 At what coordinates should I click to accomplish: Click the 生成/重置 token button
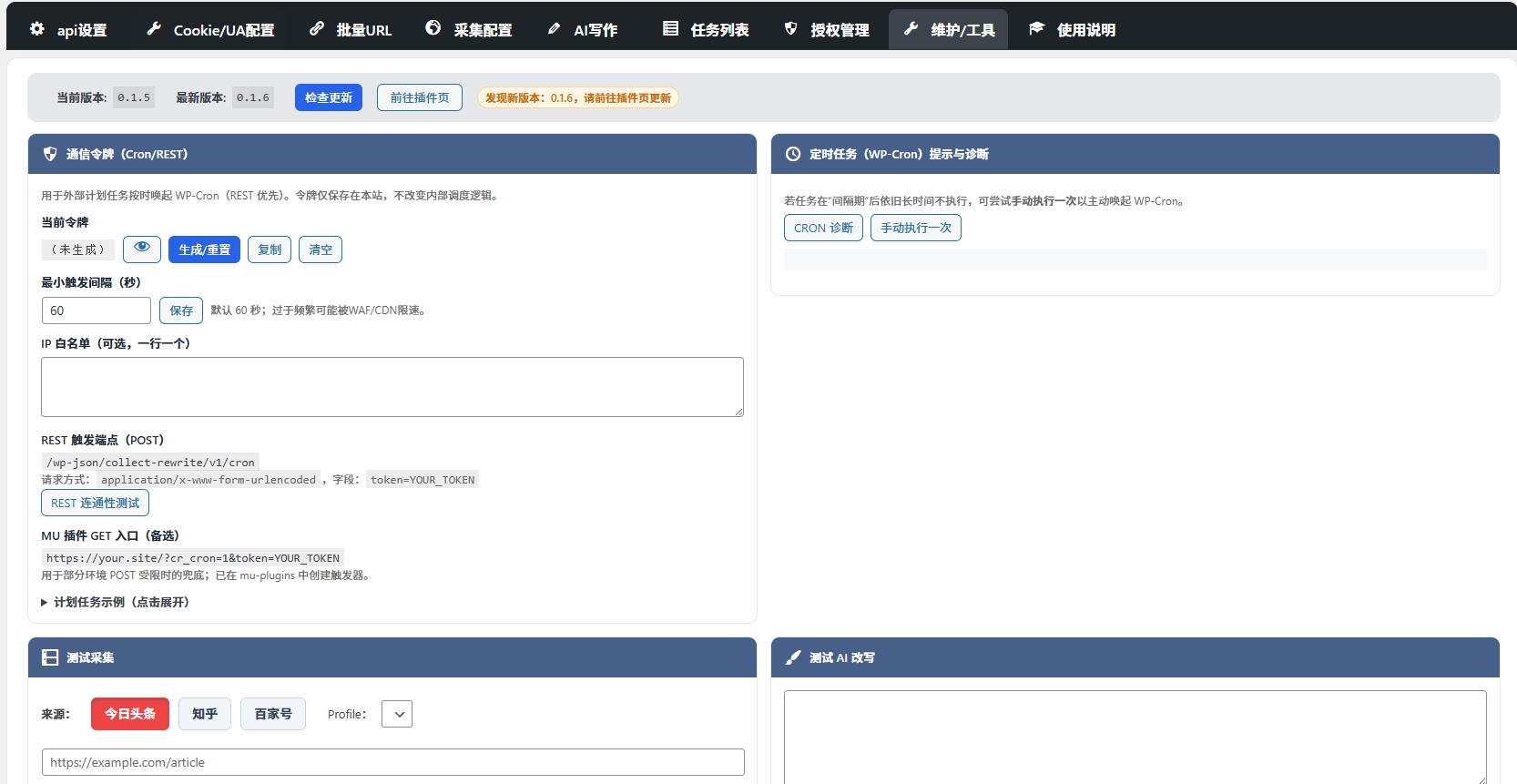(x=204, y=249)
